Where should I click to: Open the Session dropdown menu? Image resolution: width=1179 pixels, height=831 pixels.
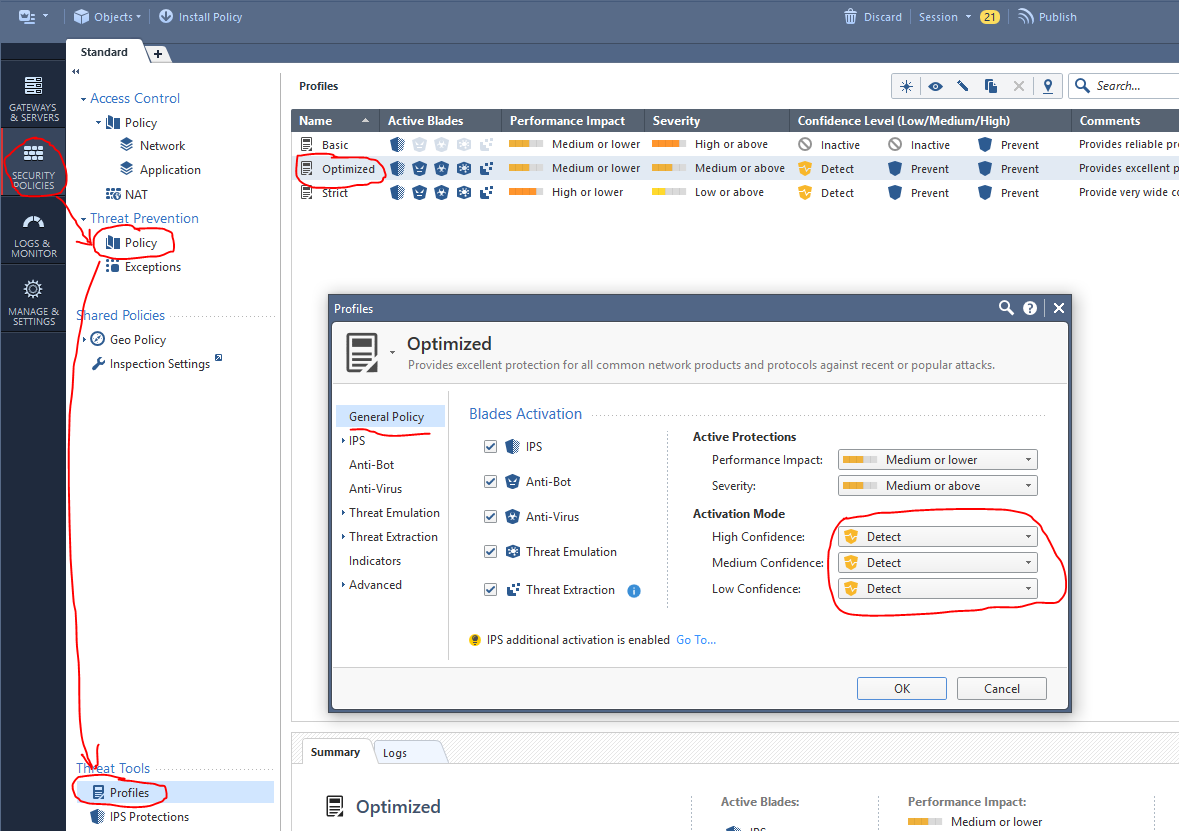click(944, 17)
